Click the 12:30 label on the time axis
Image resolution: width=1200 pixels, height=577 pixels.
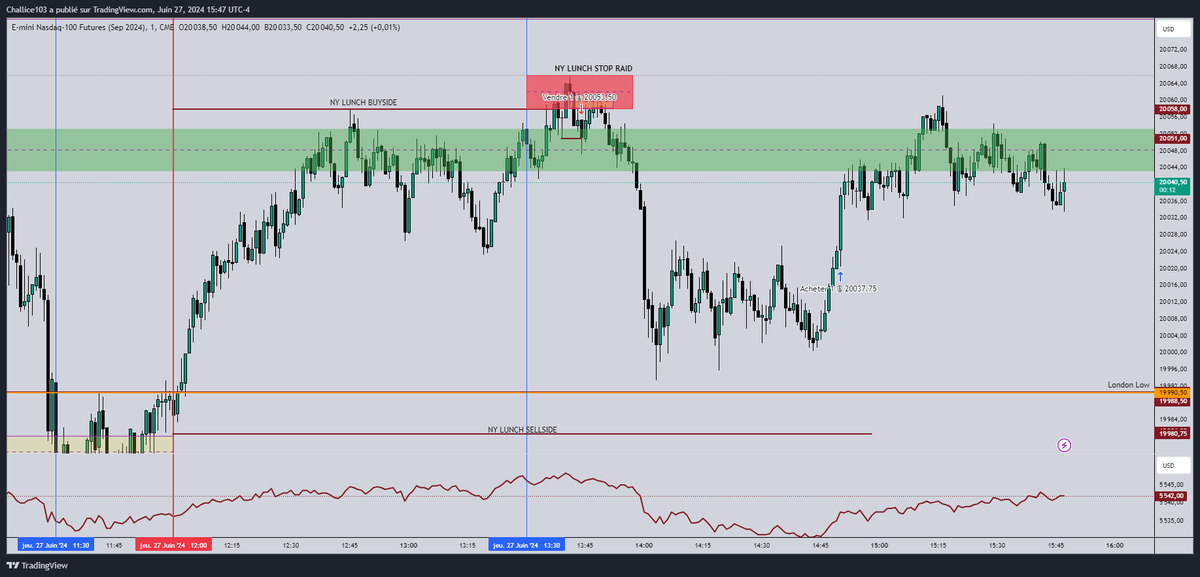point(291,545)
